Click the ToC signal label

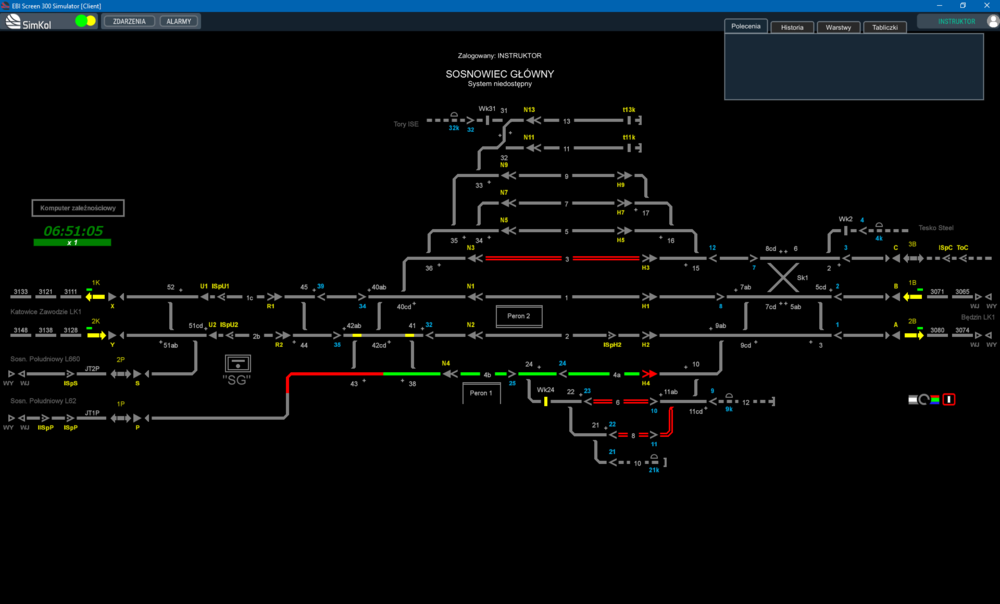962,247
